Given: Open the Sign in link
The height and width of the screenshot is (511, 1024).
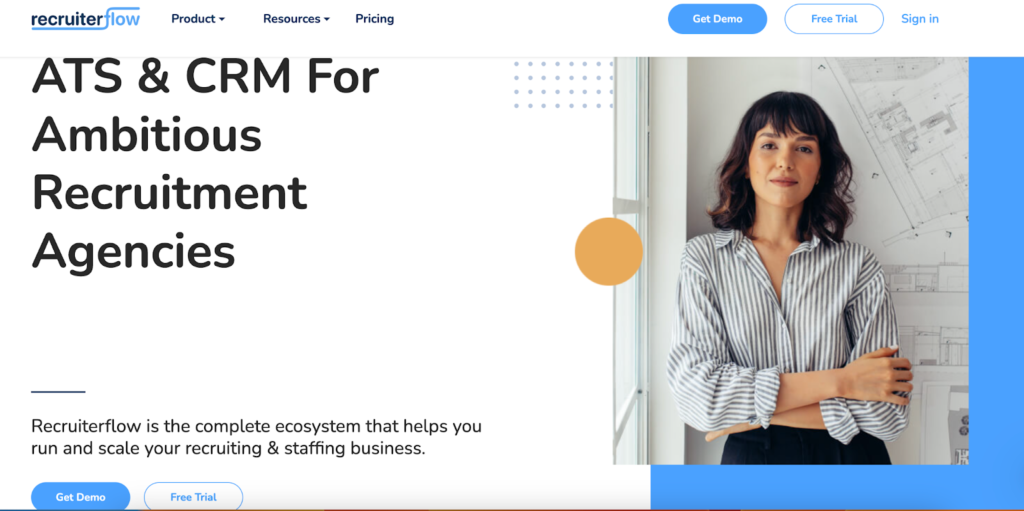Looking at the screenshot, I should [920, 19].
